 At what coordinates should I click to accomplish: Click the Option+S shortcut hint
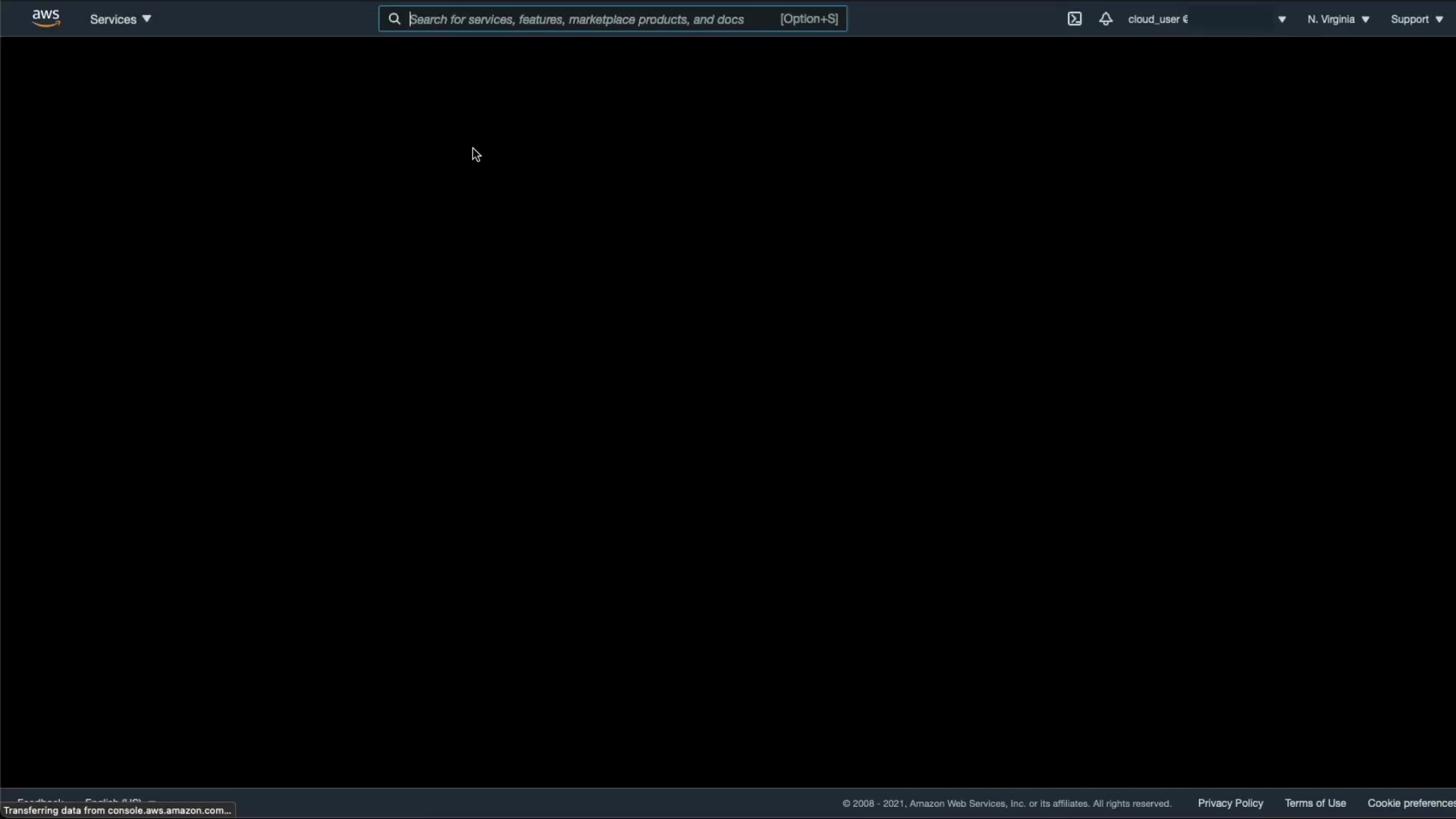[x=808, y=19]
